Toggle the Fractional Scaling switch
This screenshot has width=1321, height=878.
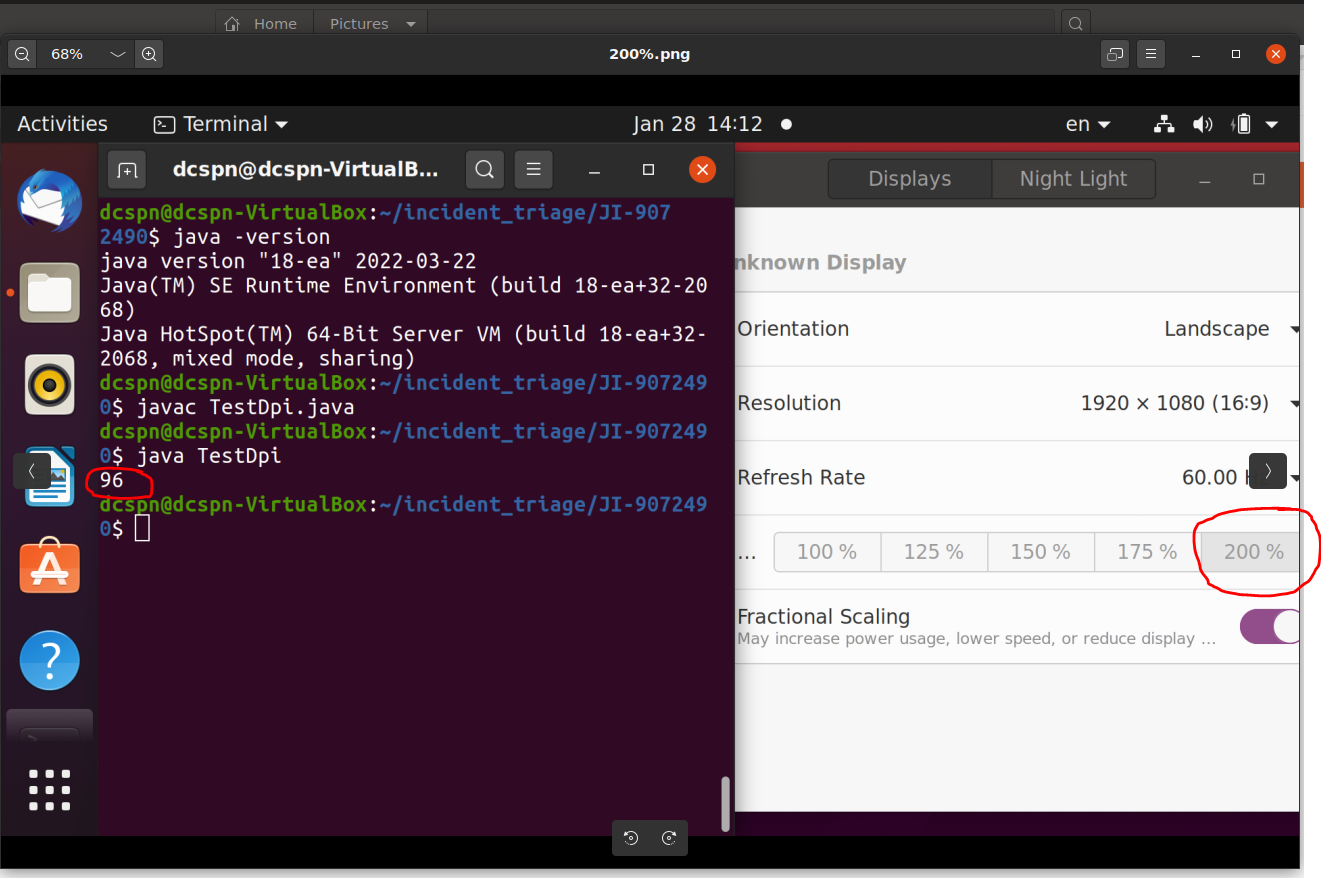click(1269, 627)
